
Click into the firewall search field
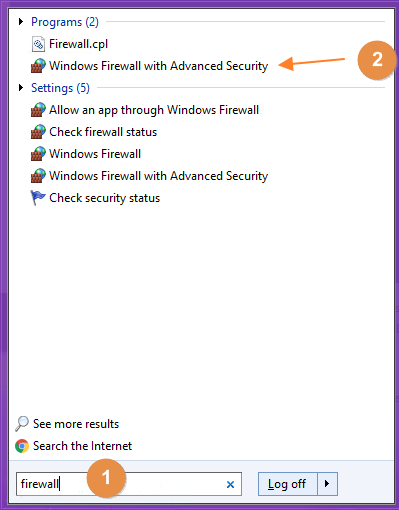129,484
